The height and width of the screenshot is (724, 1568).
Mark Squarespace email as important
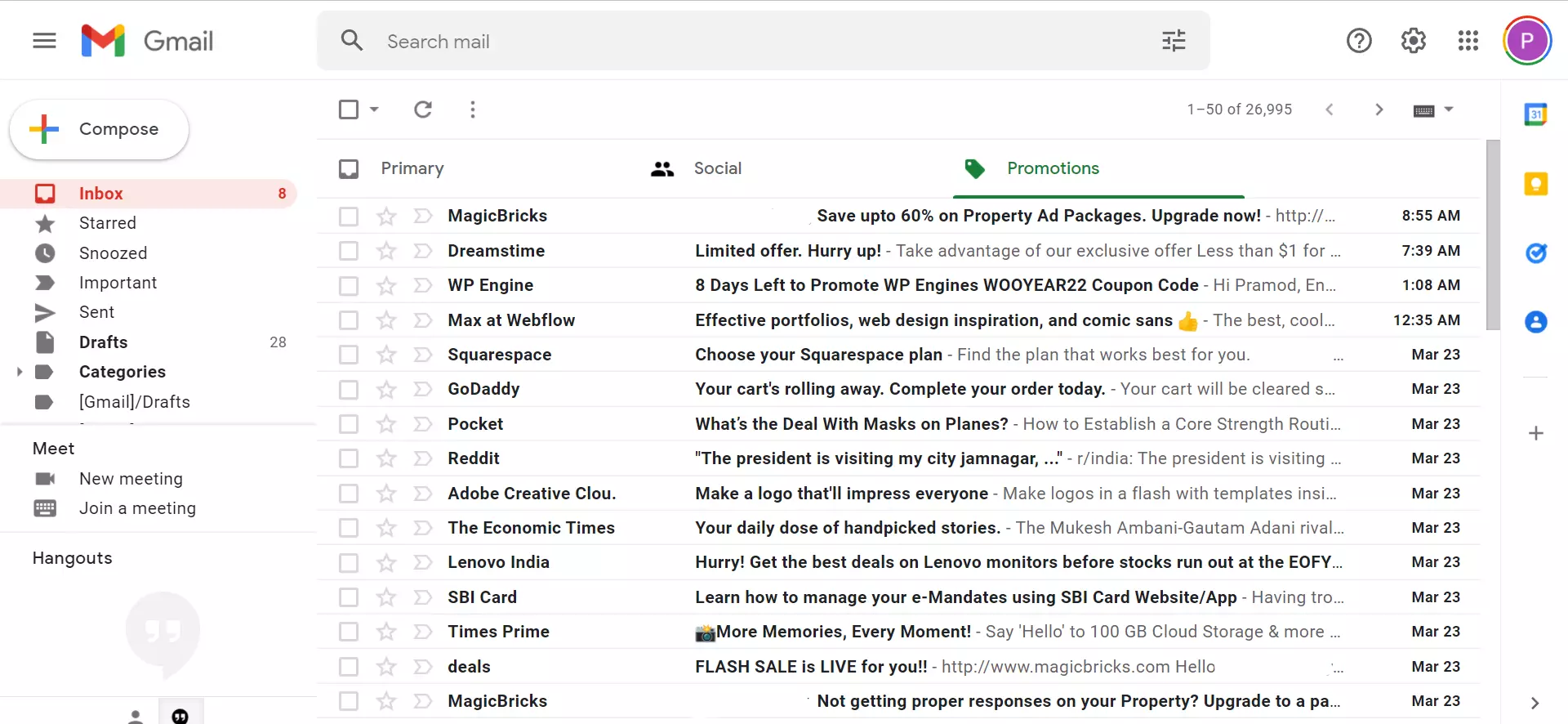(423, 355)
